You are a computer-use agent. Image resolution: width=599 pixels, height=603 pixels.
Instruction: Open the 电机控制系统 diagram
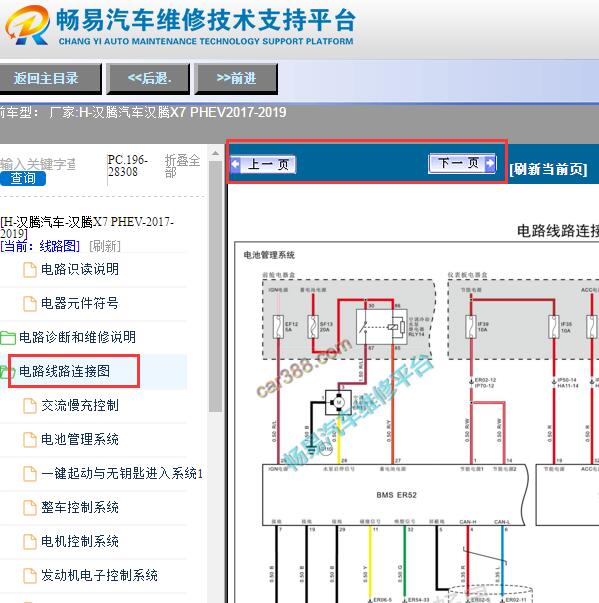point(80,541)
